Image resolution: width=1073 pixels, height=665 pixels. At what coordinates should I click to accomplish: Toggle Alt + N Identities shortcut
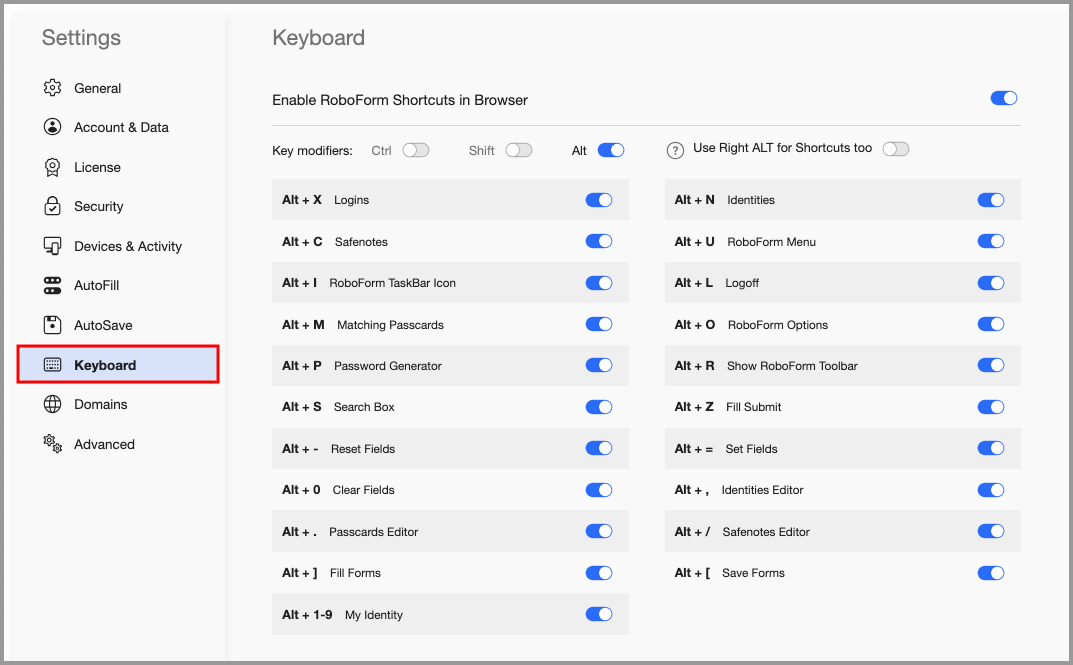[991, 200]
